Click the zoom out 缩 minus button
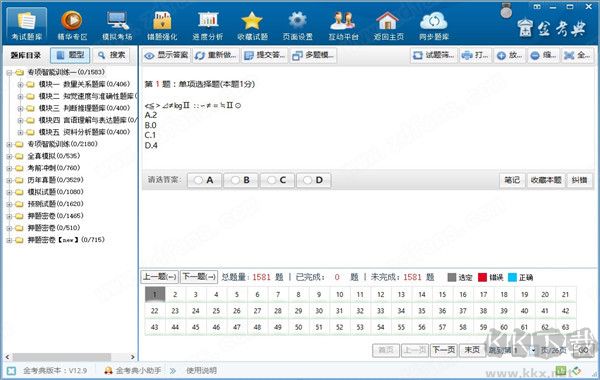 [x=544, y=55]
